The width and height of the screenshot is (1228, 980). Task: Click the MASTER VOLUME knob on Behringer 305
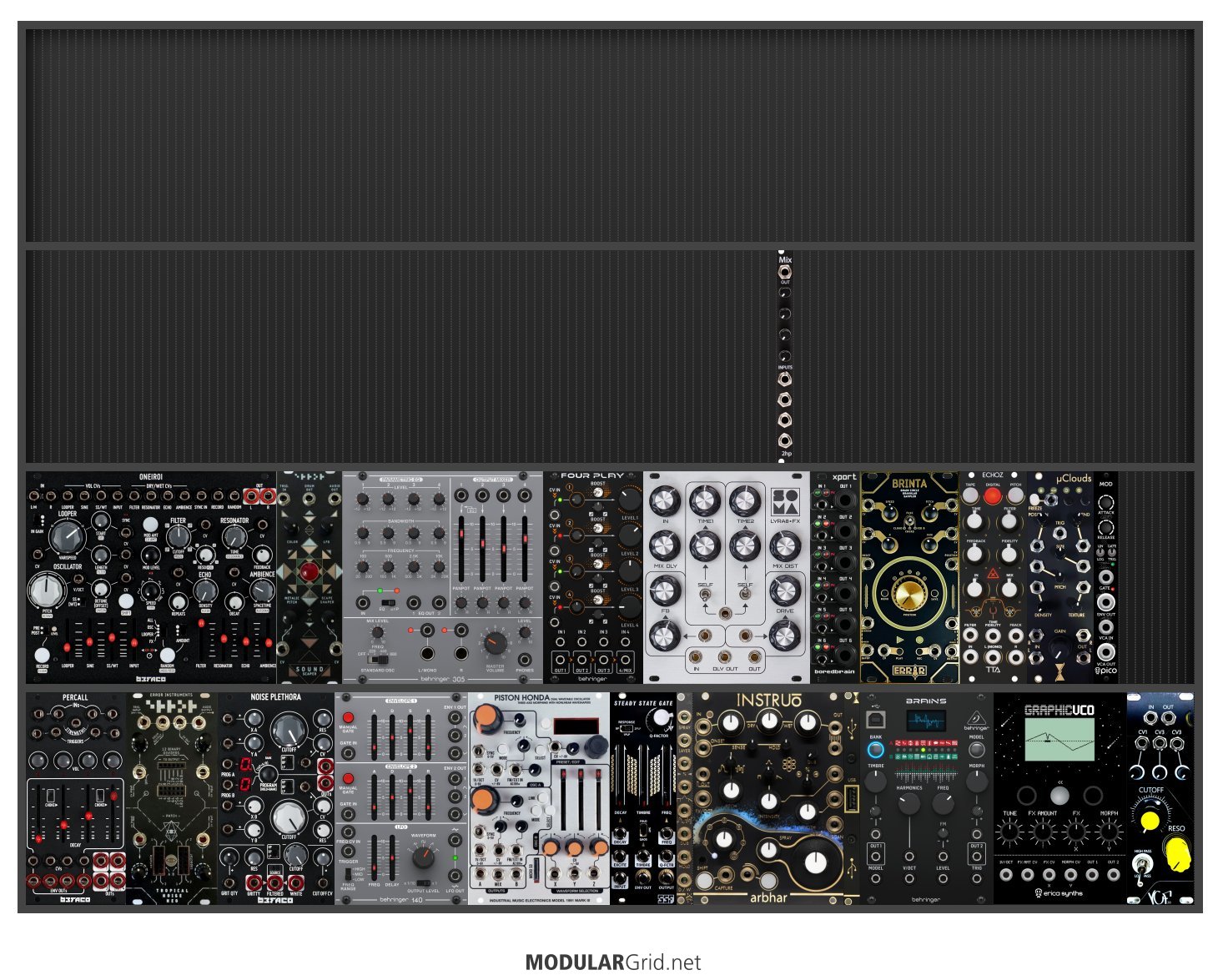tap(496, 642)
